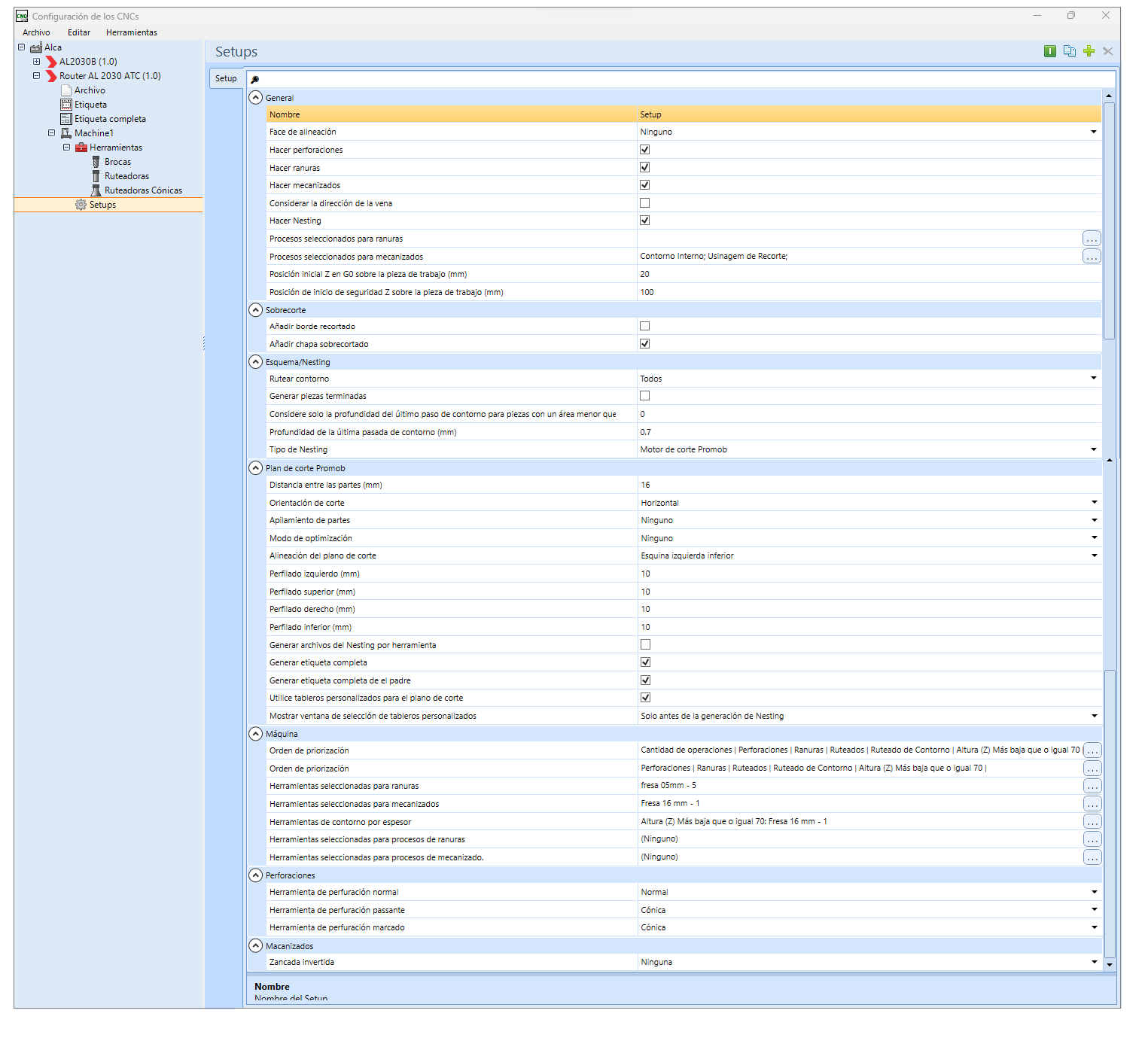
Task: Collapse the Plan de corte Promob section
Action: (x=256, y=467)
